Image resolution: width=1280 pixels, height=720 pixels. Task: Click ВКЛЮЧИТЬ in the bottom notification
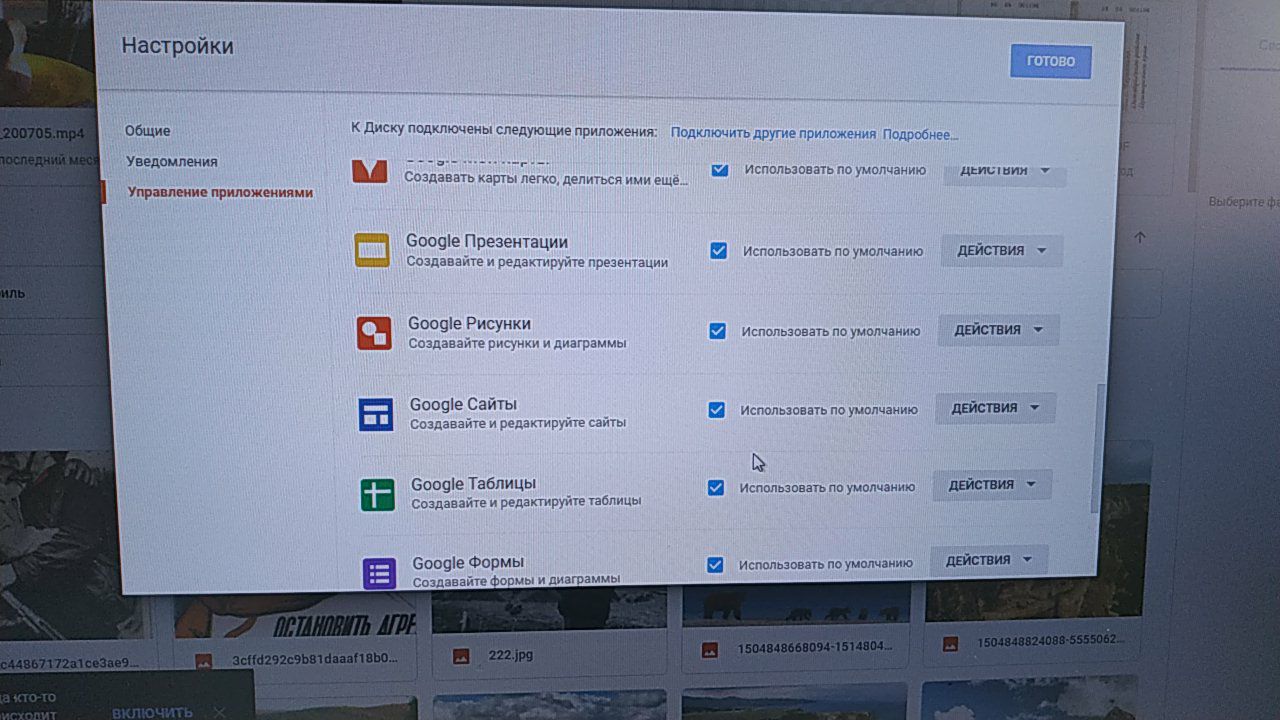(152, 712)
